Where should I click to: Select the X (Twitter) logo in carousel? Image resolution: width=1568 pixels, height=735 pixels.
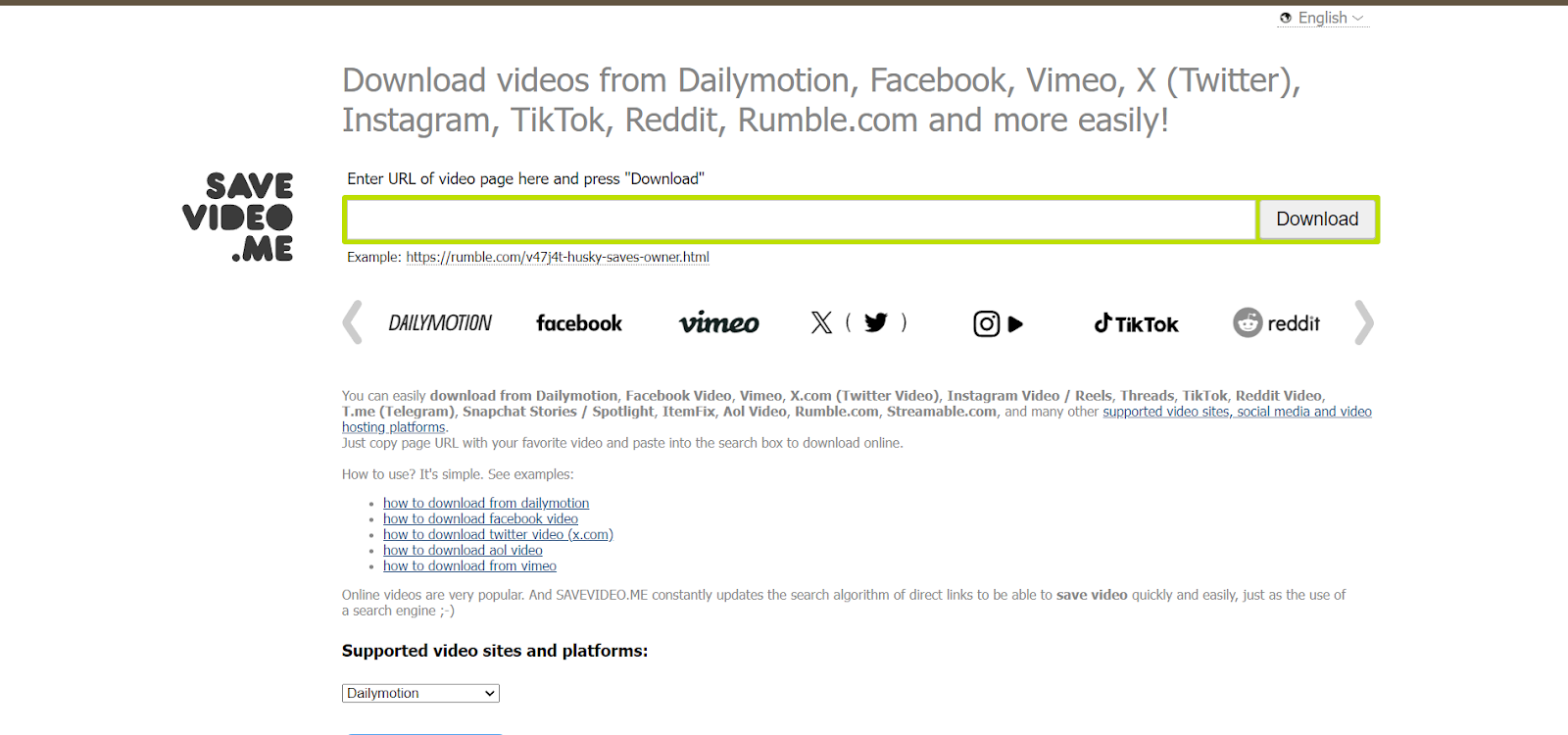[858, 322]
